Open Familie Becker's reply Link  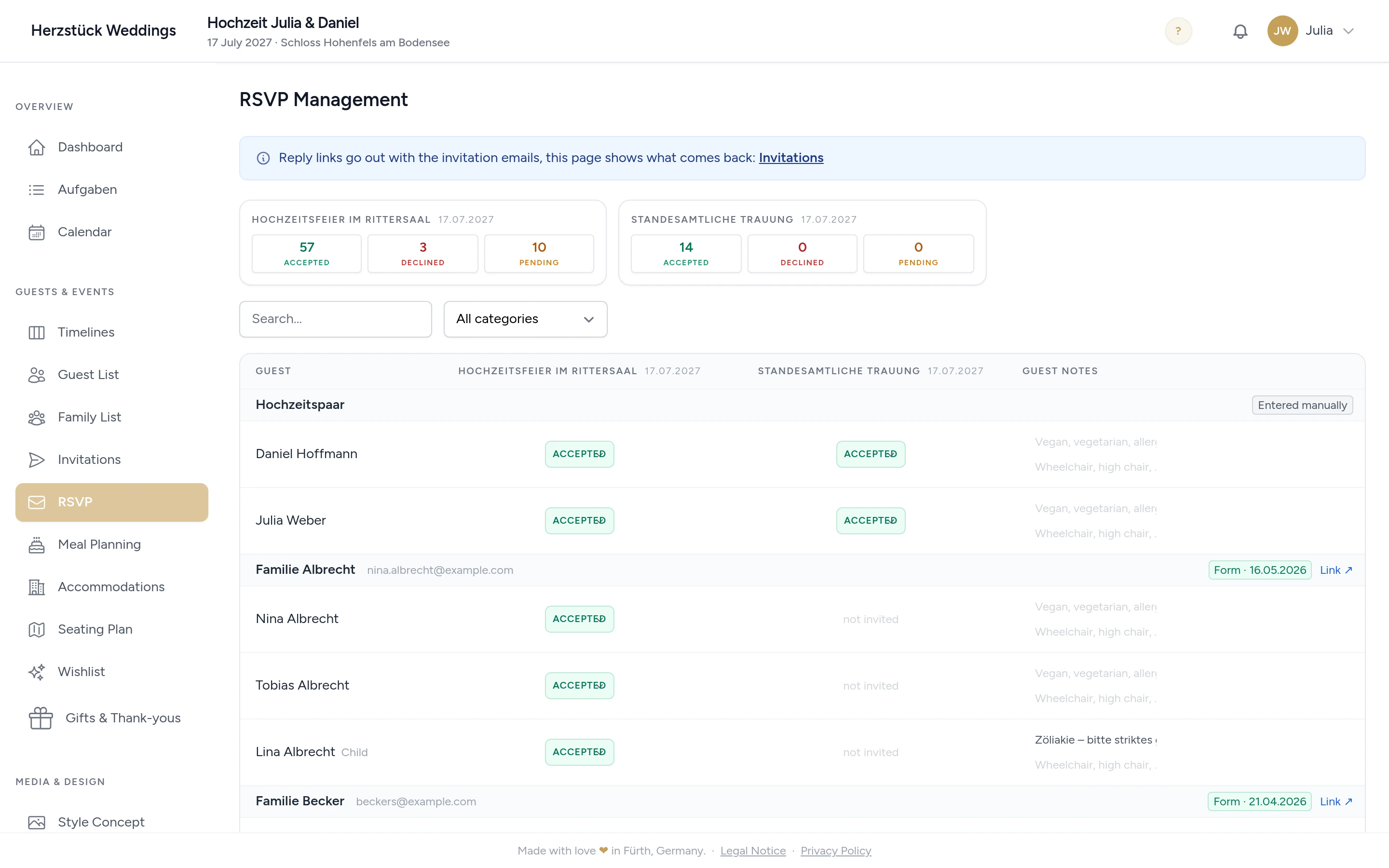(x=1336, y=801)
